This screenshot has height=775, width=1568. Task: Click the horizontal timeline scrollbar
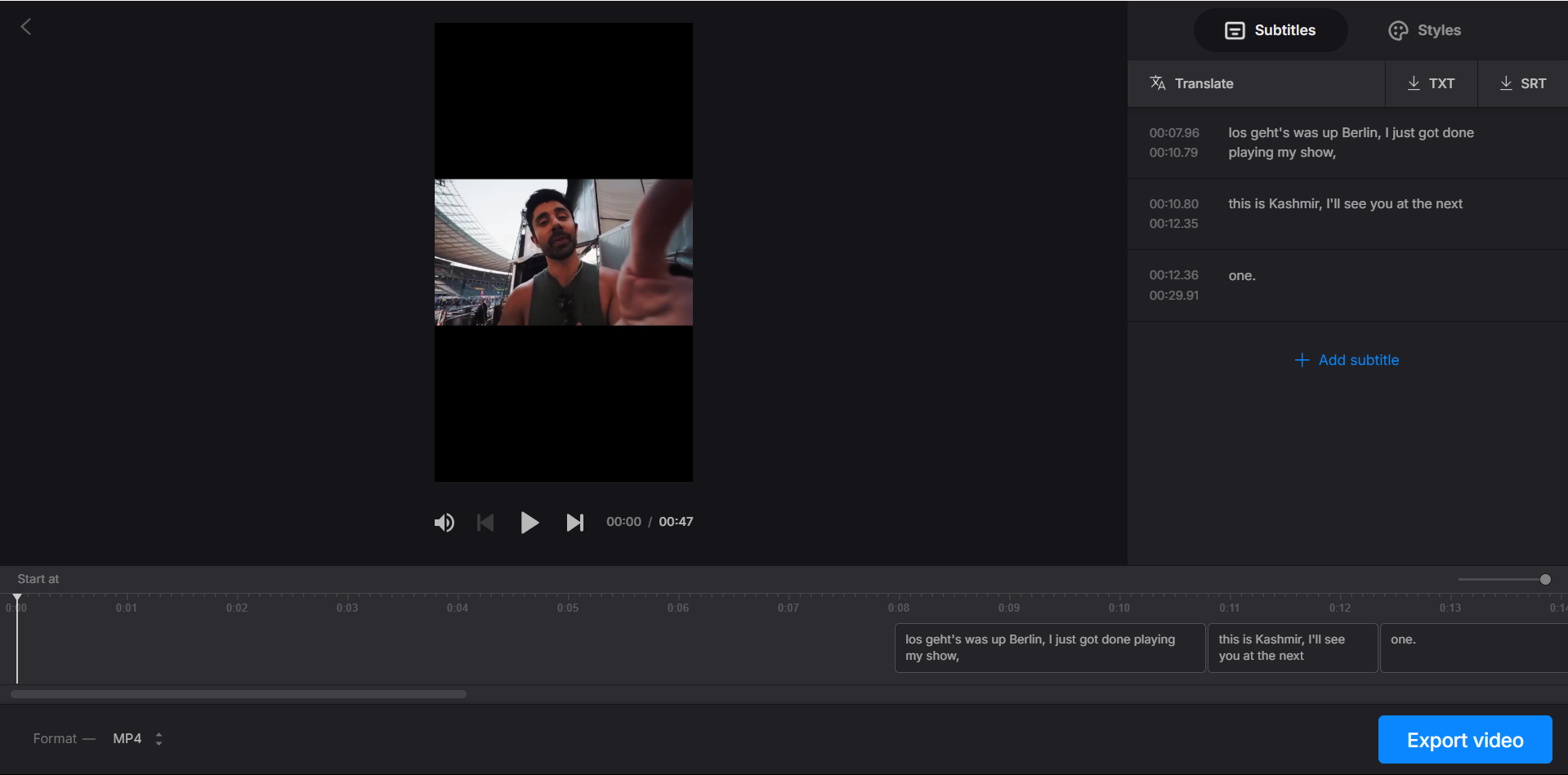[x=237, y=693]
